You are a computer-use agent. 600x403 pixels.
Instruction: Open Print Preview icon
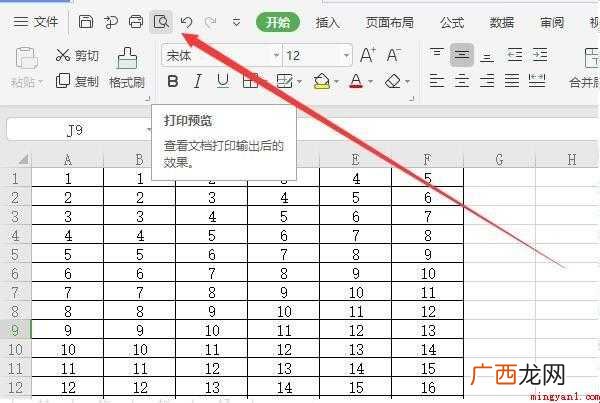tap(161, 22)
